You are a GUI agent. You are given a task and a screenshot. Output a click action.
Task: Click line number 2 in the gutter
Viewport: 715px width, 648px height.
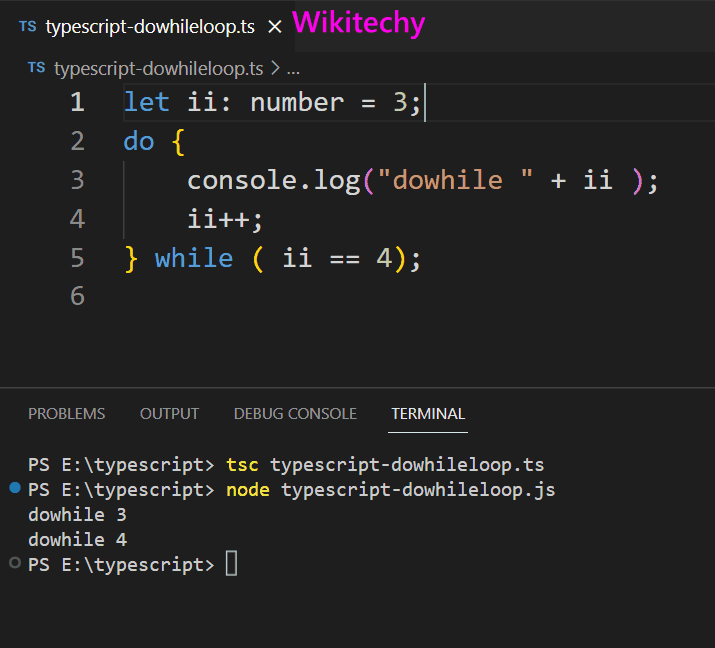point(77,141)
